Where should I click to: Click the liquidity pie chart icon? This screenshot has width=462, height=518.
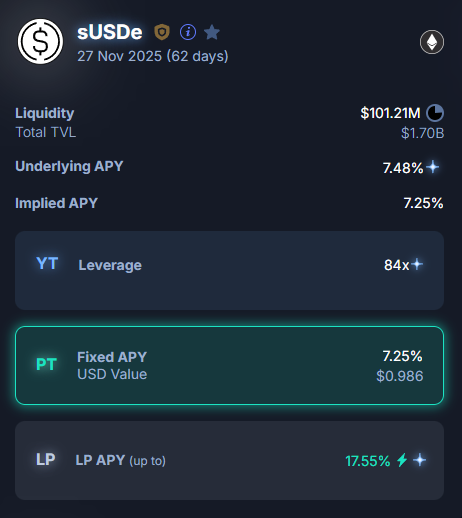(x=435, y=113)
